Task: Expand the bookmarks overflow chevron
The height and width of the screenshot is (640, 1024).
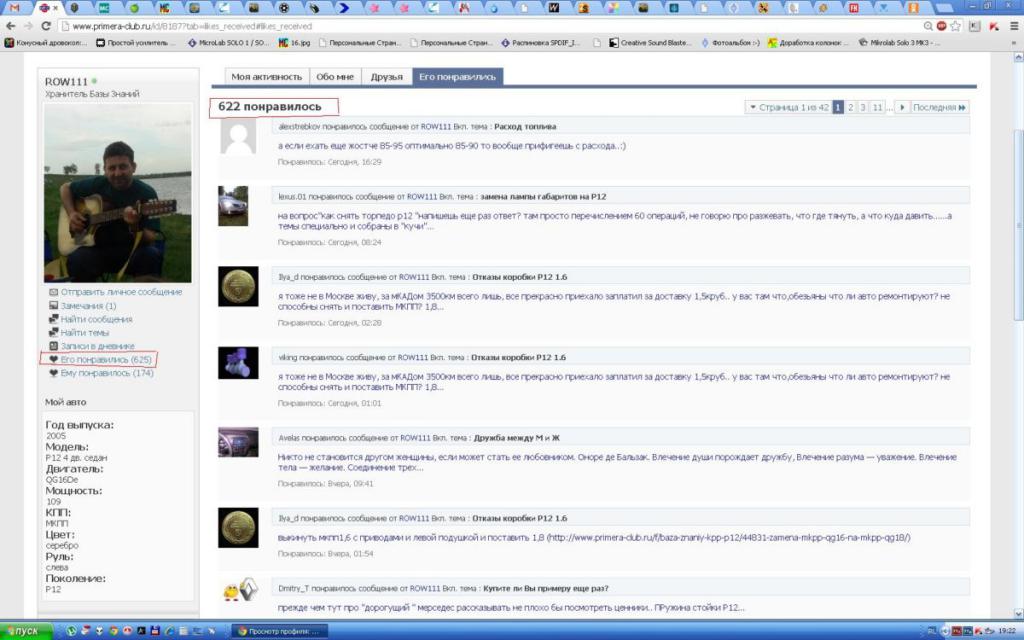Action: tap(1014, 42)
